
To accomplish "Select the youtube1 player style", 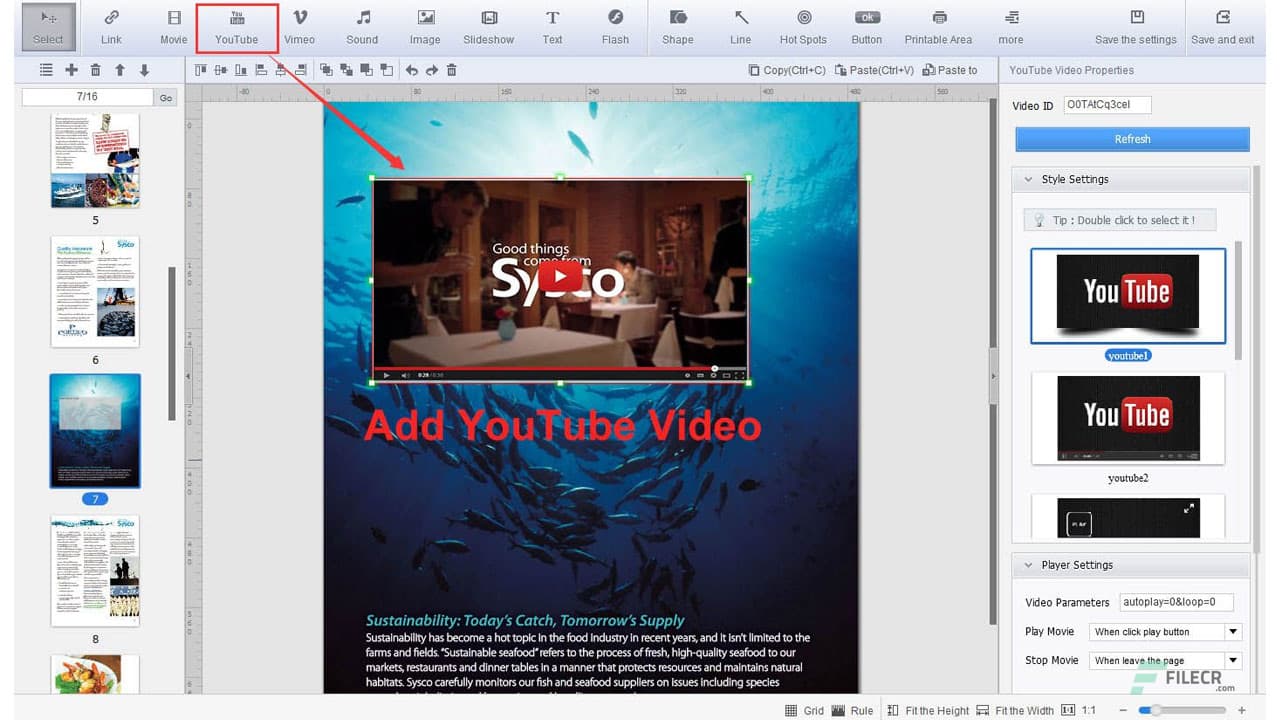I will click(x=1128, y=295).
